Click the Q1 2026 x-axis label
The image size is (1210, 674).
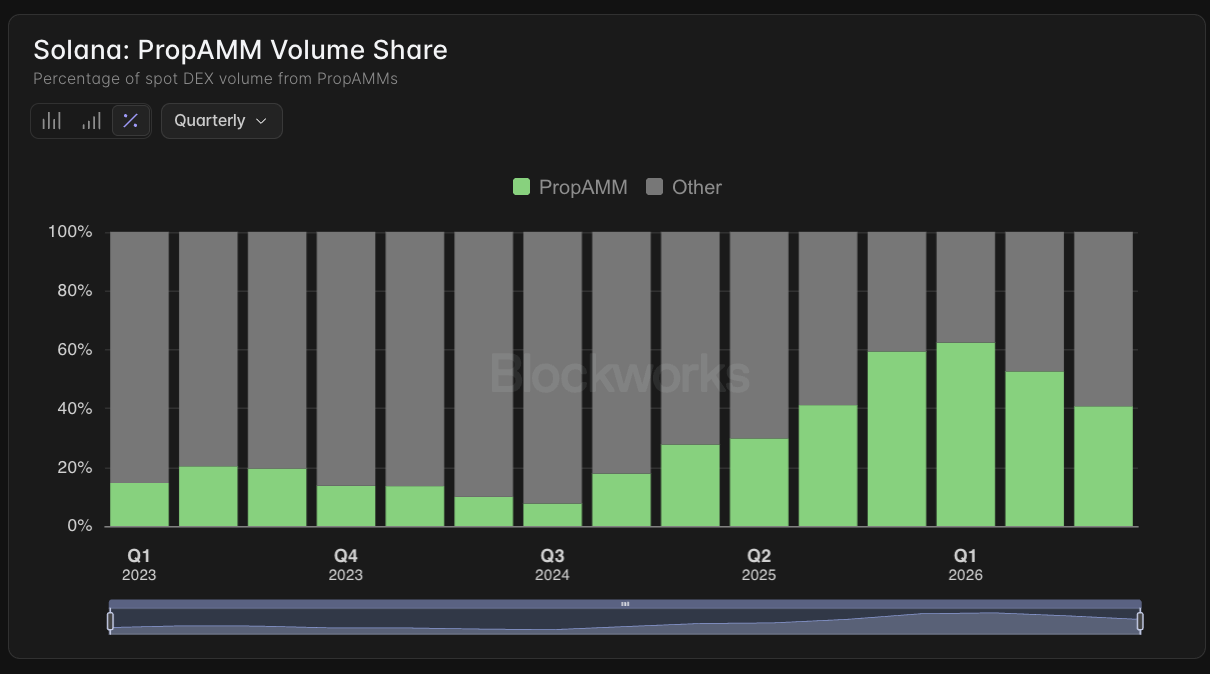coord(966,565)
